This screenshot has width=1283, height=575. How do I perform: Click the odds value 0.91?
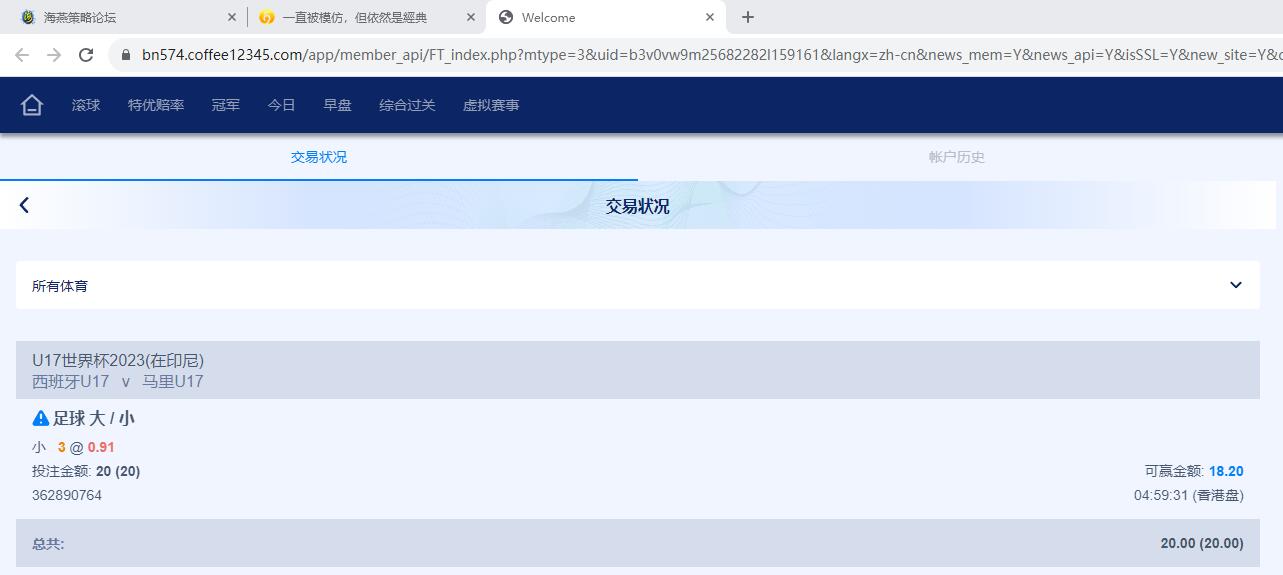[101, 447]
